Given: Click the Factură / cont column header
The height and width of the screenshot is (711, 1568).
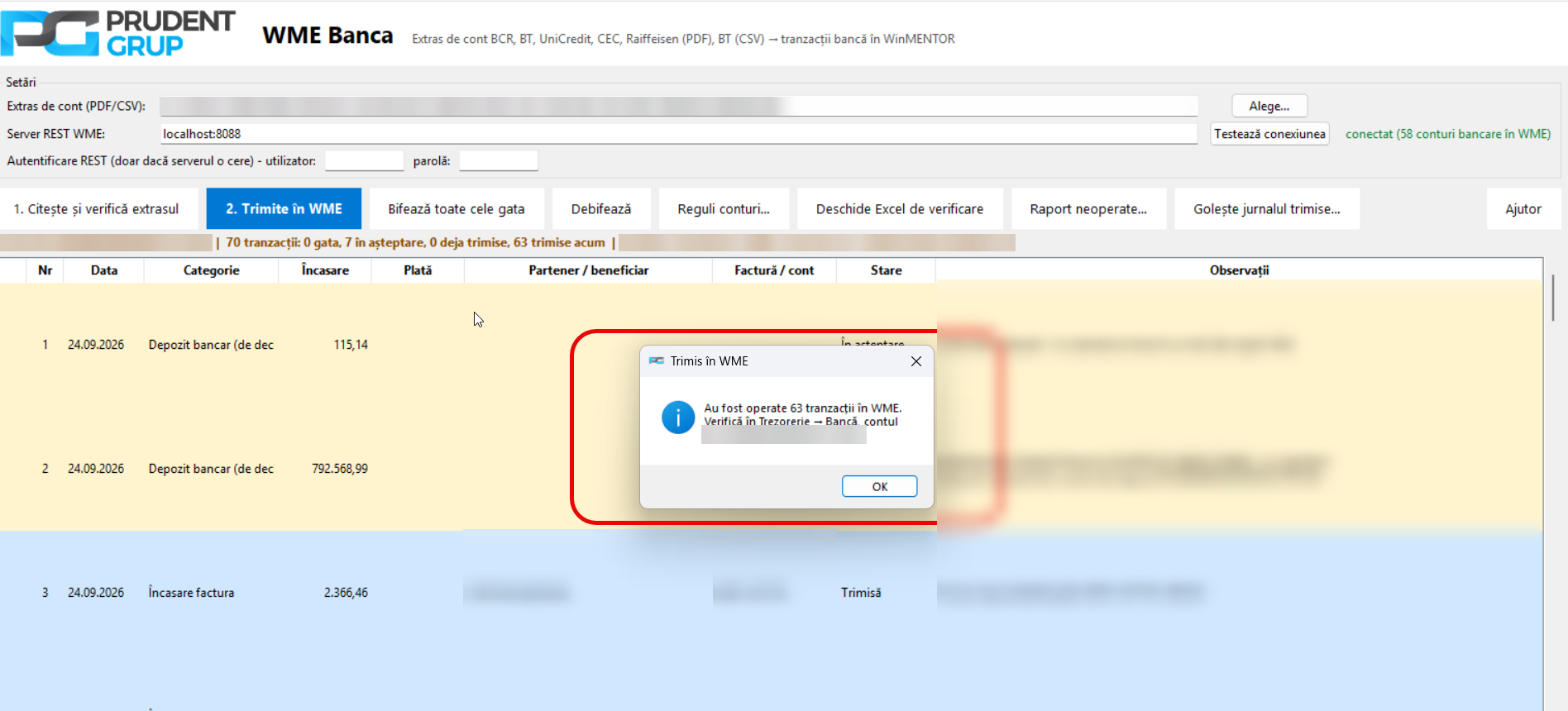Looking at the screenshot, I should coord(774,270).
